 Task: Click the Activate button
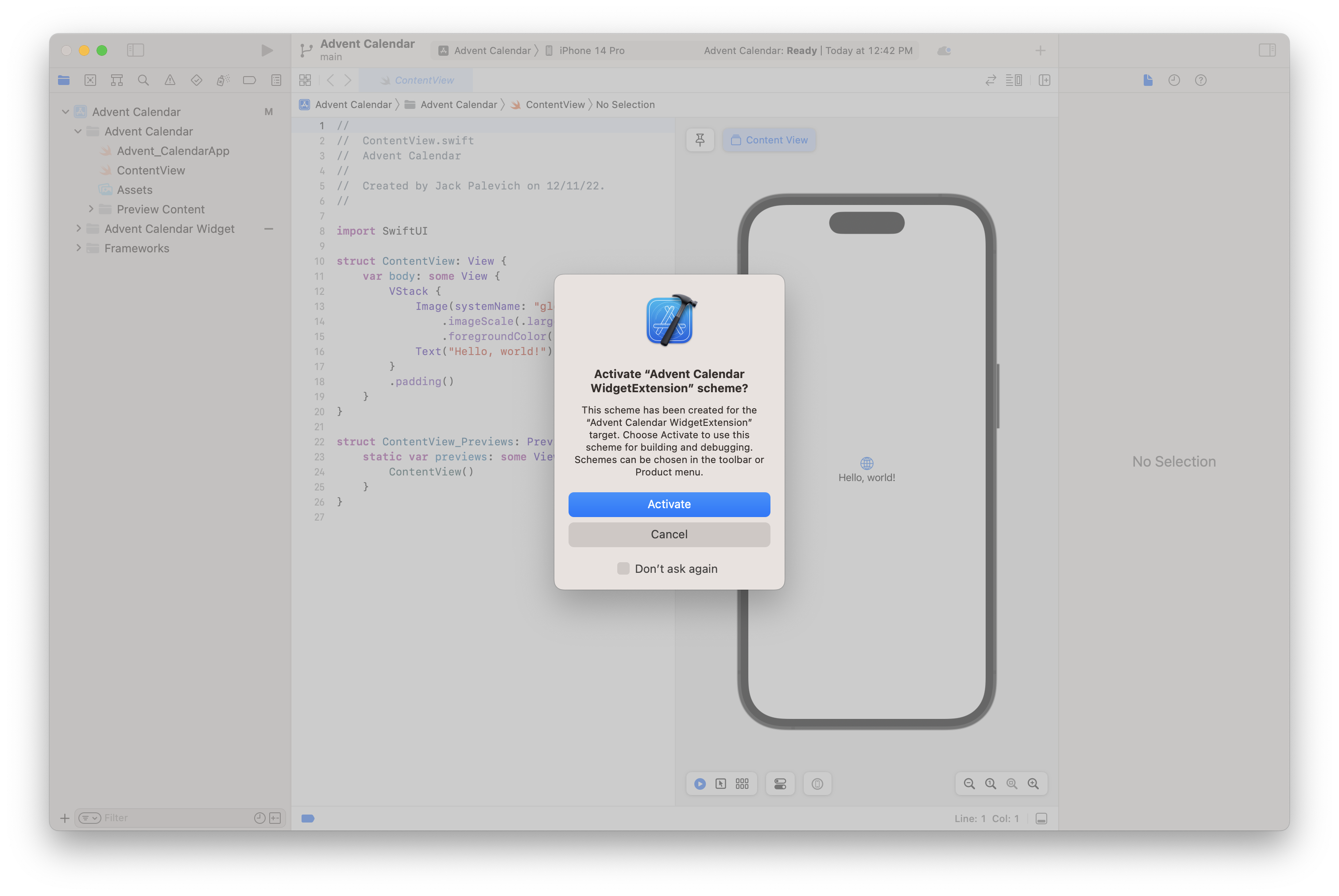click(669, 504)
